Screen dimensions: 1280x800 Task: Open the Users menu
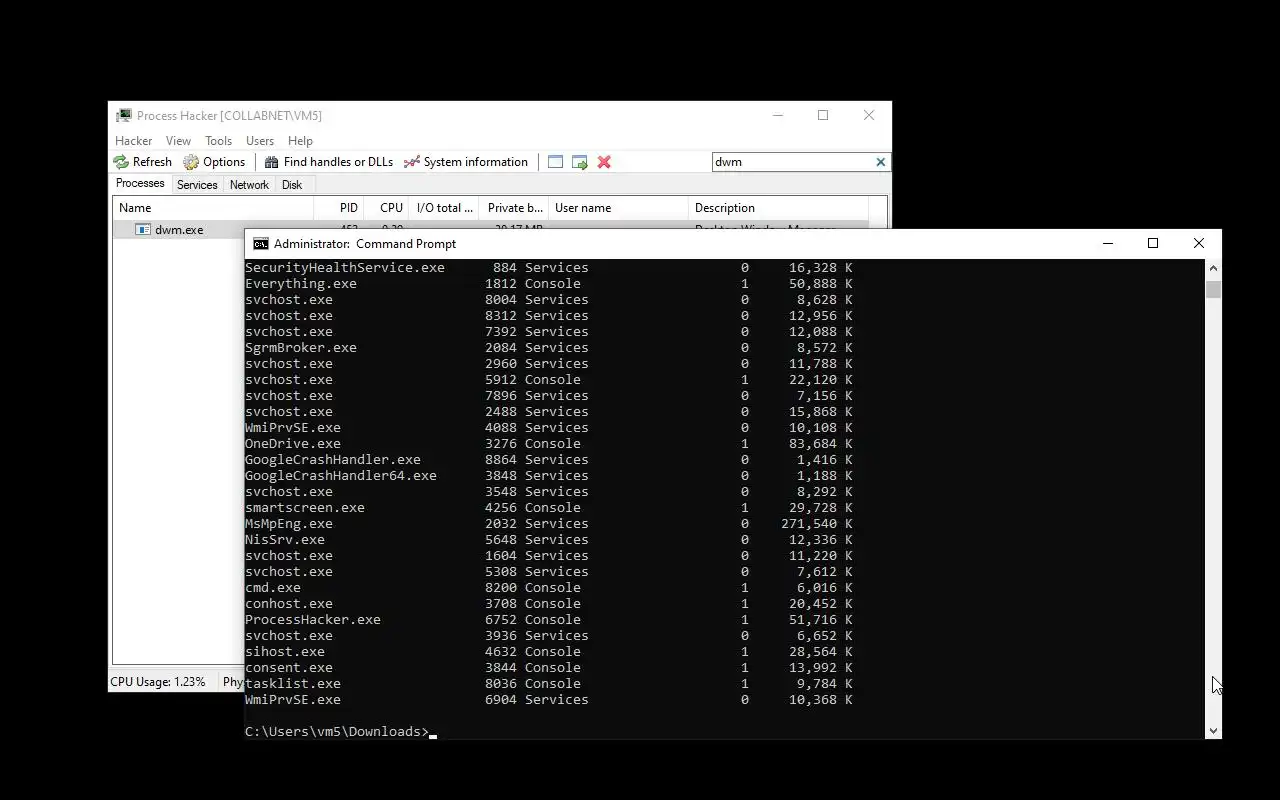click(260, 141)
